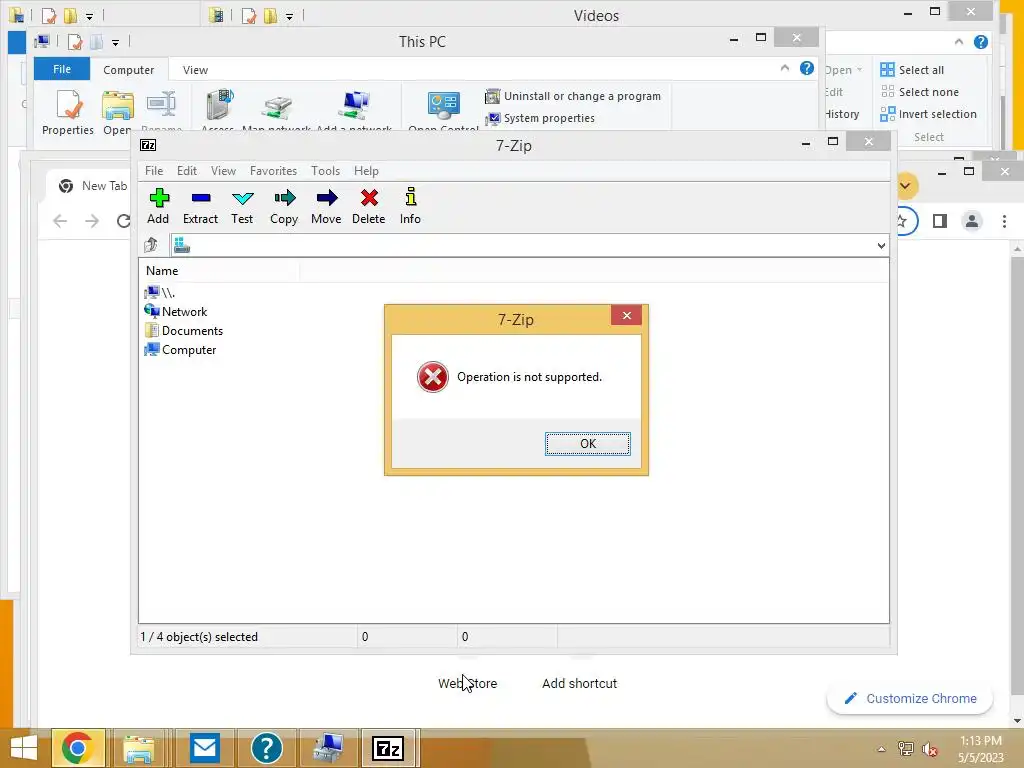The height and width of the screenshot is (768, 1024).
Task: Go up one folder level in 7-Zip
Action: coord(151,245)
